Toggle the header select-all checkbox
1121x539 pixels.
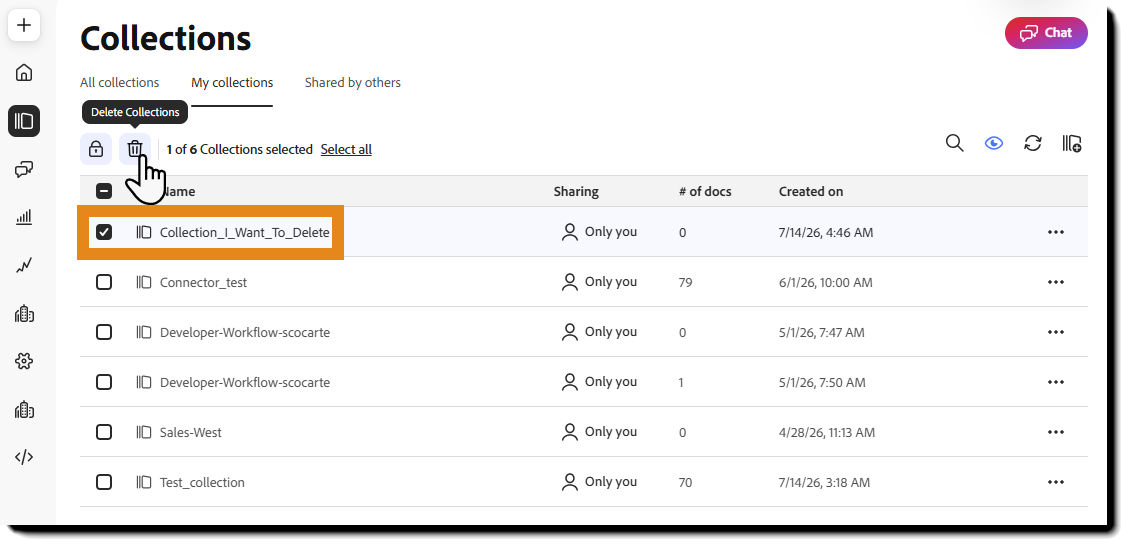coord(104,191)
